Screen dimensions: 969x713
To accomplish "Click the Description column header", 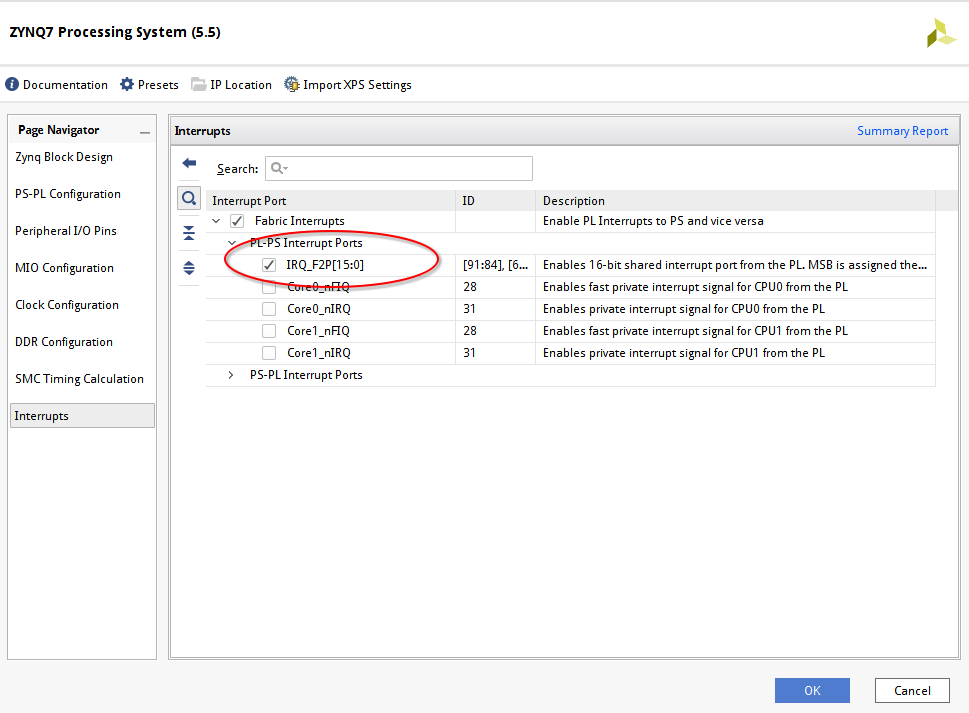I will (735, 201).
